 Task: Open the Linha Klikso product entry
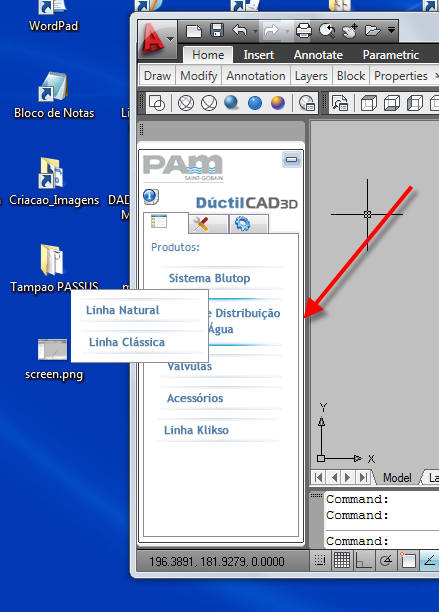[218, 430]
